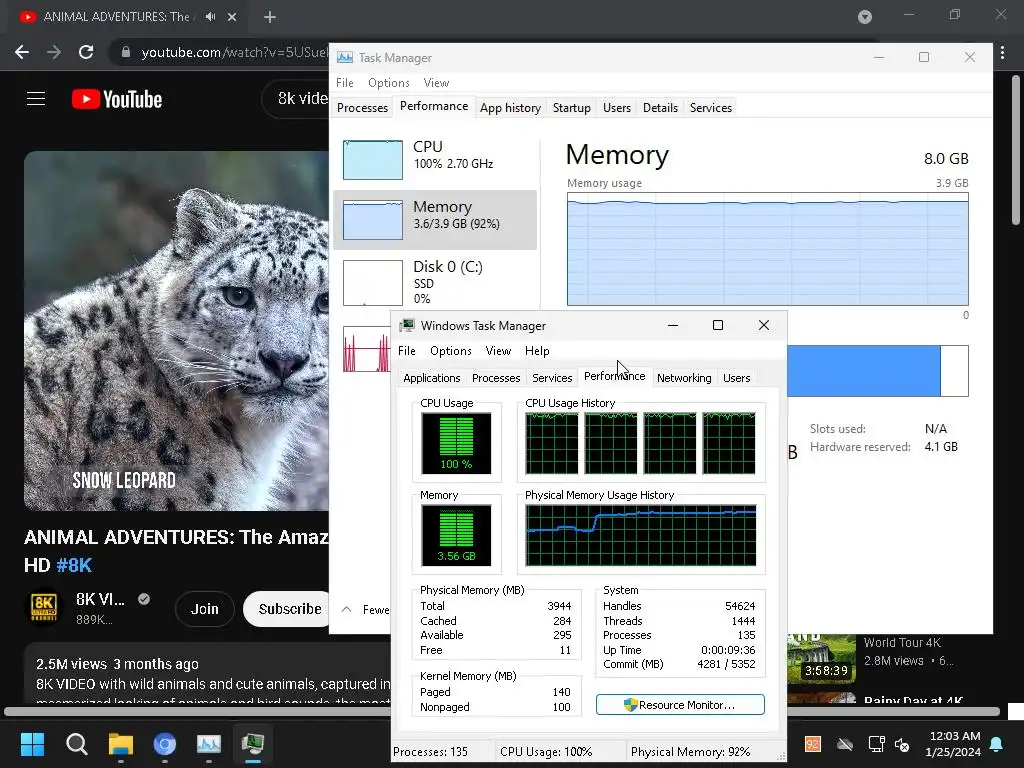Open the notification bell in tray
This screenshot has height=768, width=1024.
[997, 744]
